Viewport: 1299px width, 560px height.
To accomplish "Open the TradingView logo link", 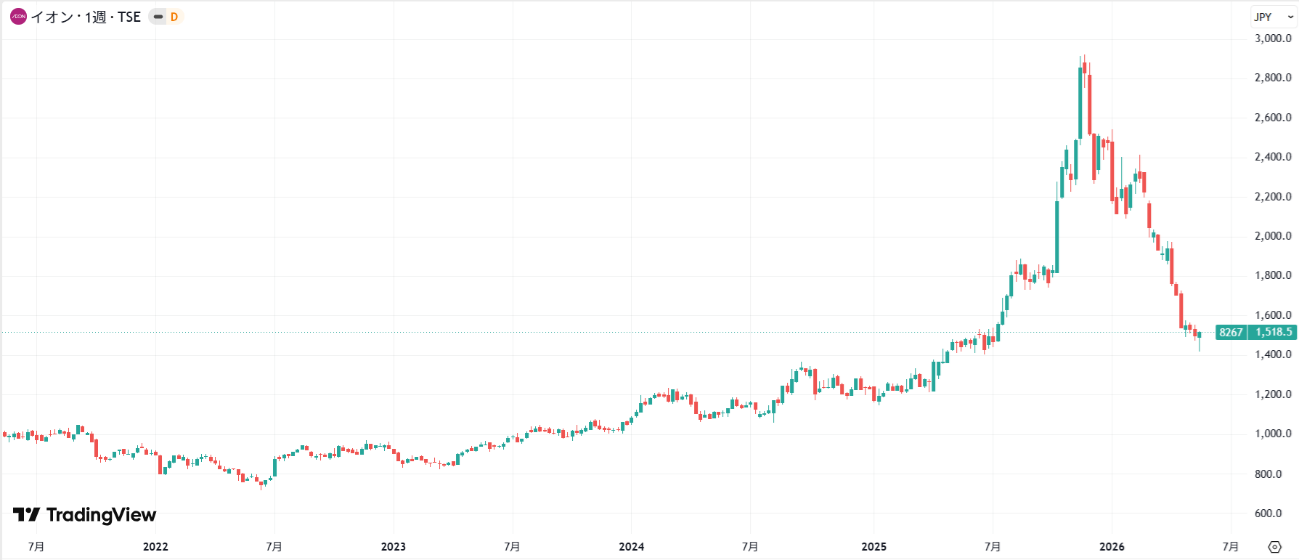I will 85,514.
